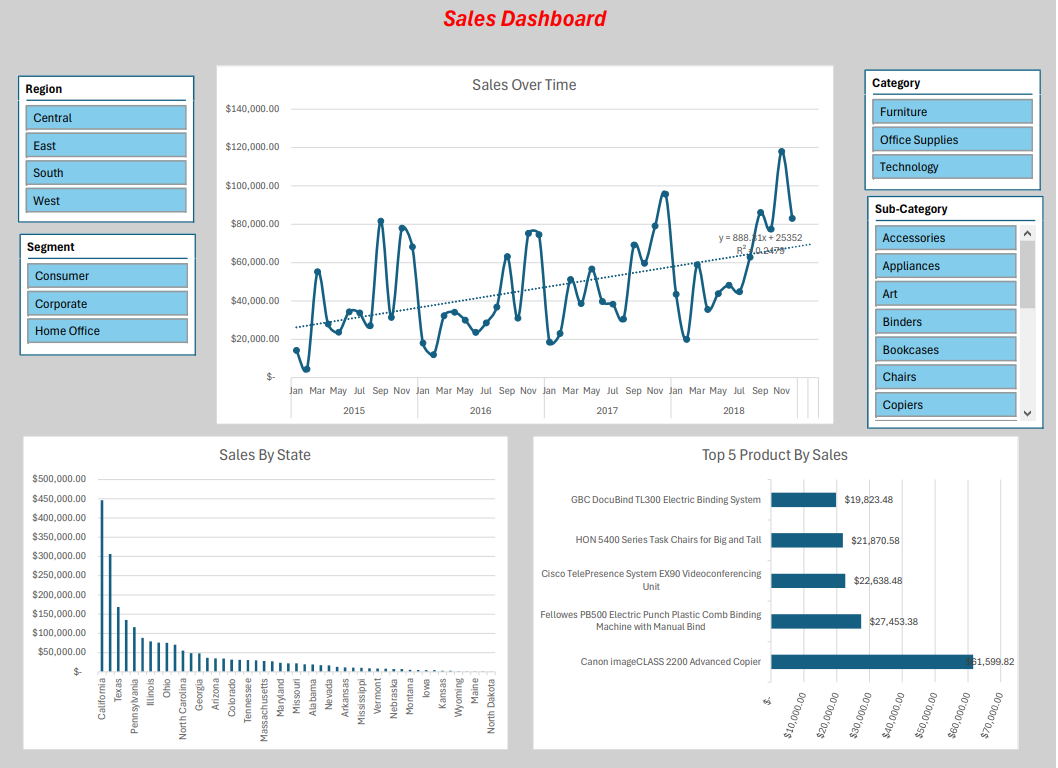The image size is (1058, 768).
Task: Choose Copiers in the Sub-Category slicer
Action: pyautogui.click(x=945, y=405)
